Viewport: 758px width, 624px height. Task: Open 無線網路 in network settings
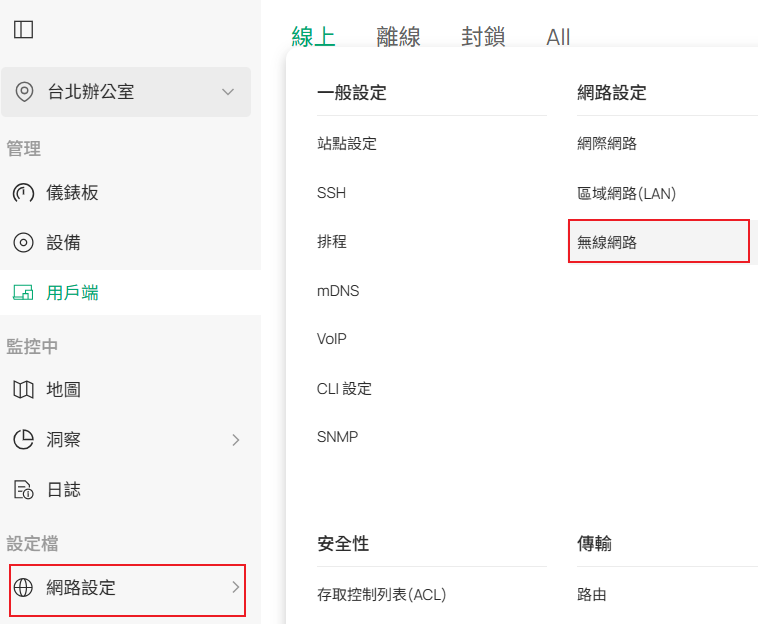tap(607, 242)
